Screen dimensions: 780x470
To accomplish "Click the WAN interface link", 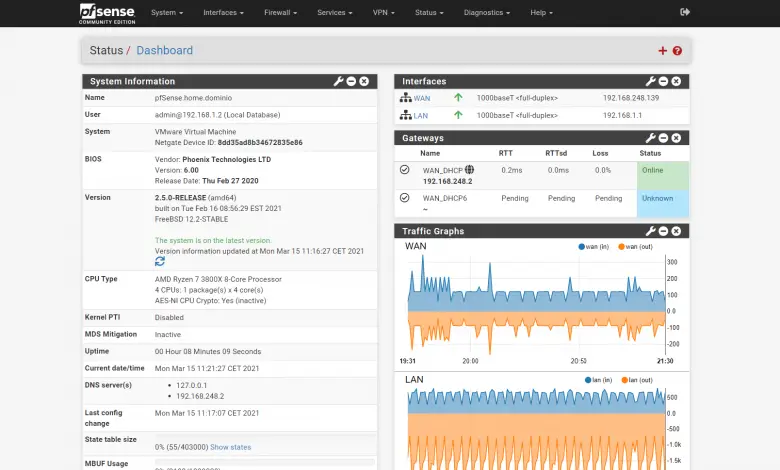I will pyautogui.click(x=424, y=98).
